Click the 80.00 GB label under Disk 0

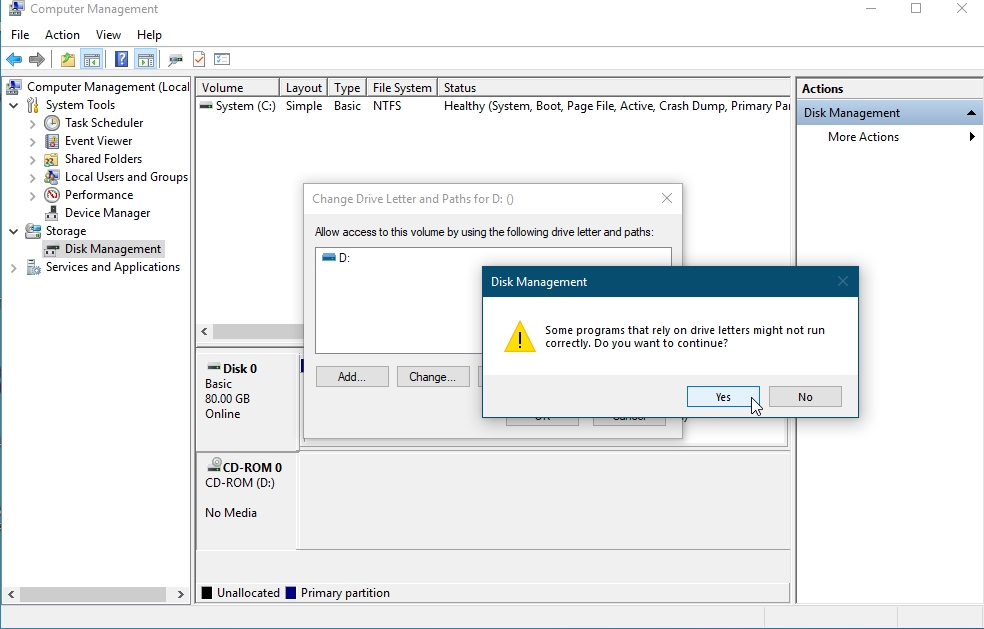pyautogui.click(x=227, y=399)
